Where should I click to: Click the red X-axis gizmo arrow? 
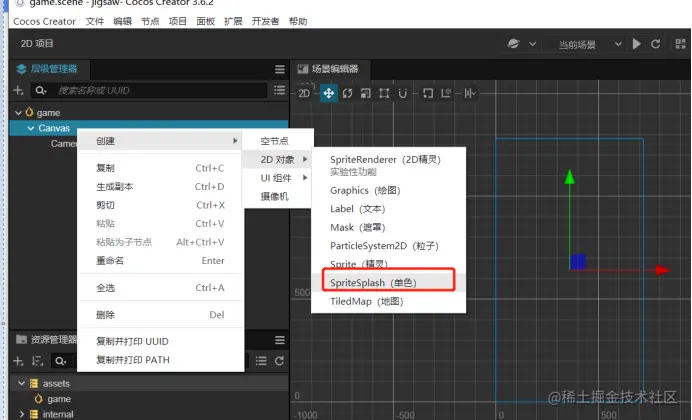(662, 270)
